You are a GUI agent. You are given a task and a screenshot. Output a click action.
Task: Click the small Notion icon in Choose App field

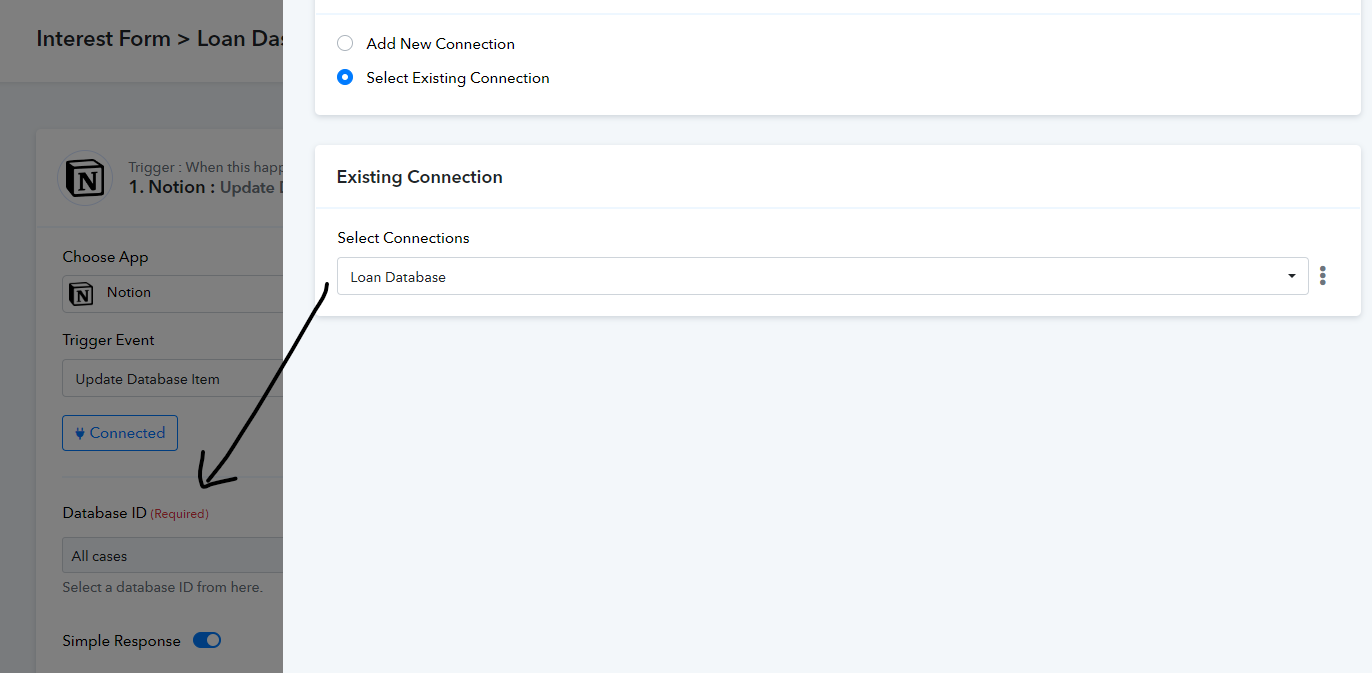[81, 293]
